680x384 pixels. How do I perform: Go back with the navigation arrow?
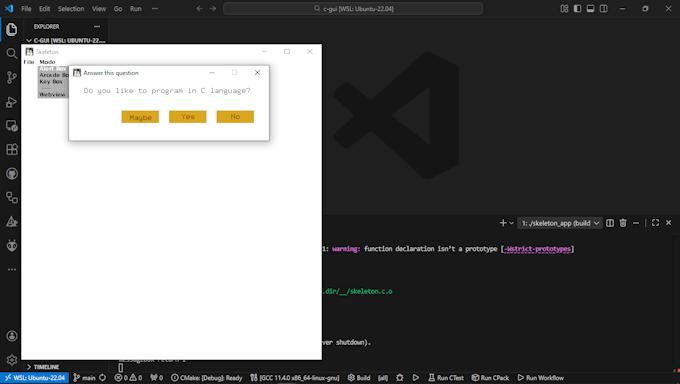pyautogui.click(x=199, y=9)
